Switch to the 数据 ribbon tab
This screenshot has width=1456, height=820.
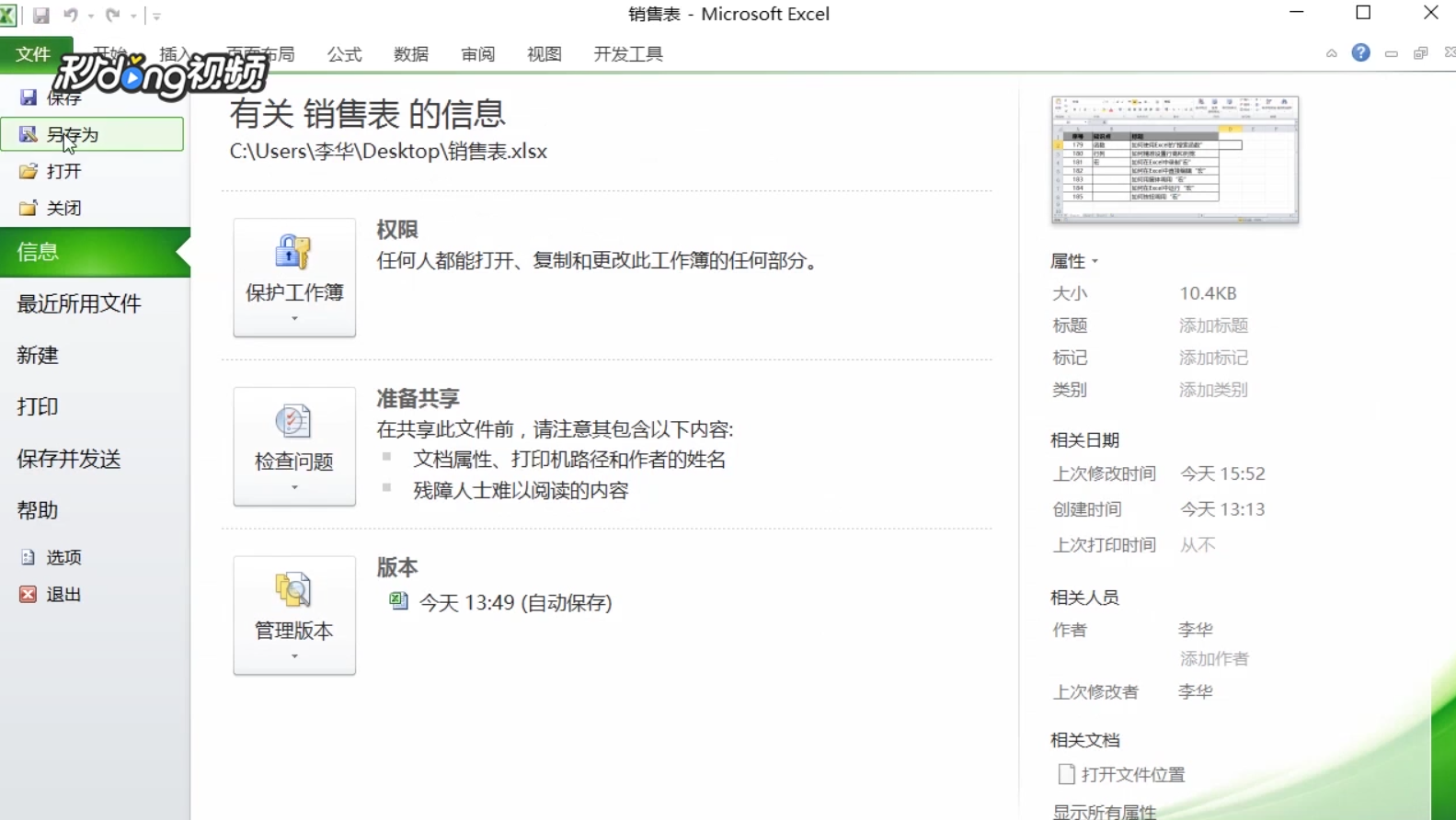tap(411, 54)
